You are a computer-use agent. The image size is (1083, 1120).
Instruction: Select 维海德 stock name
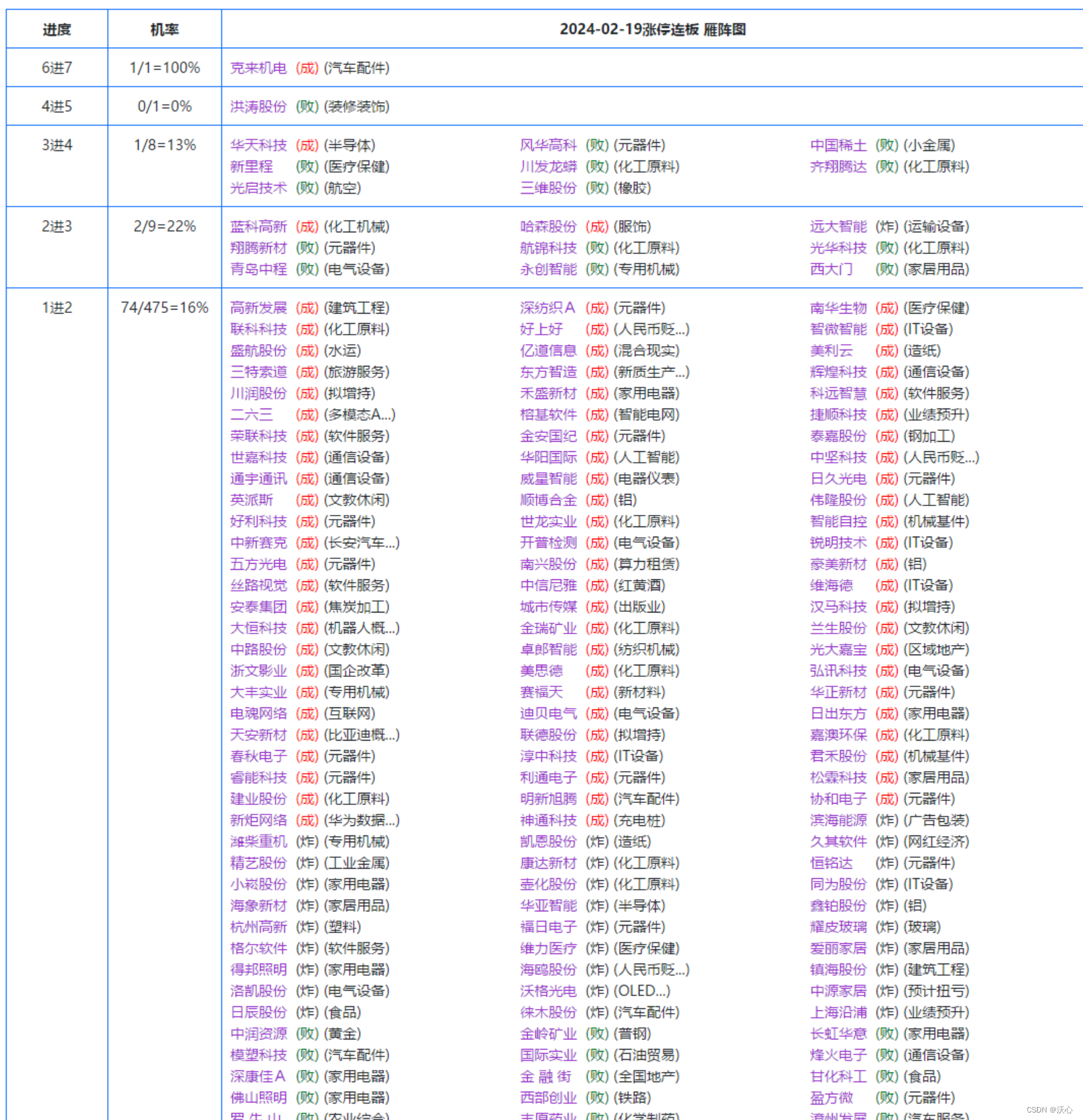831,585
